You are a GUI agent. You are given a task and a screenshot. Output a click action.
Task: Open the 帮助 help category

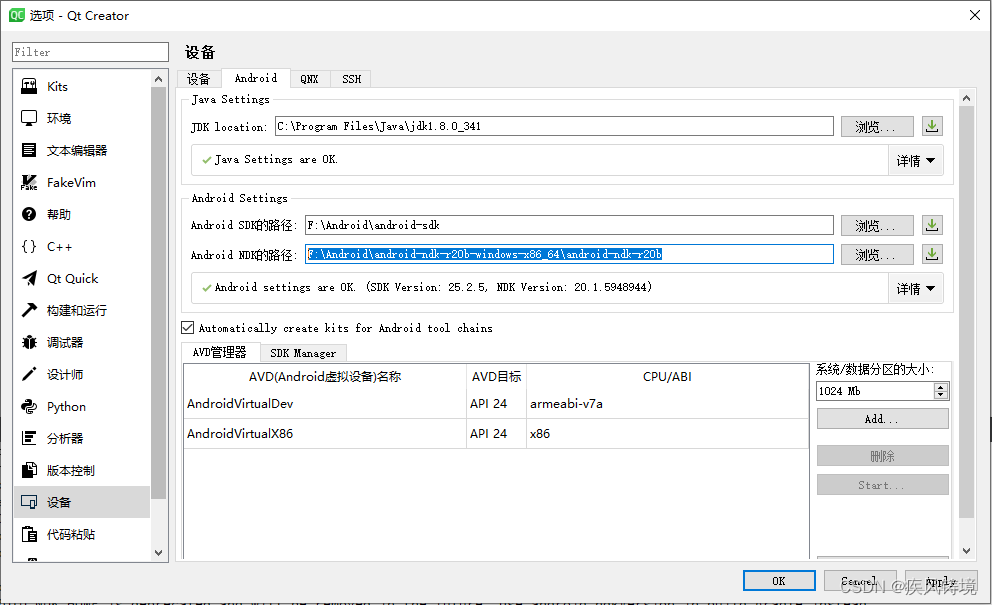click(82, 215)
